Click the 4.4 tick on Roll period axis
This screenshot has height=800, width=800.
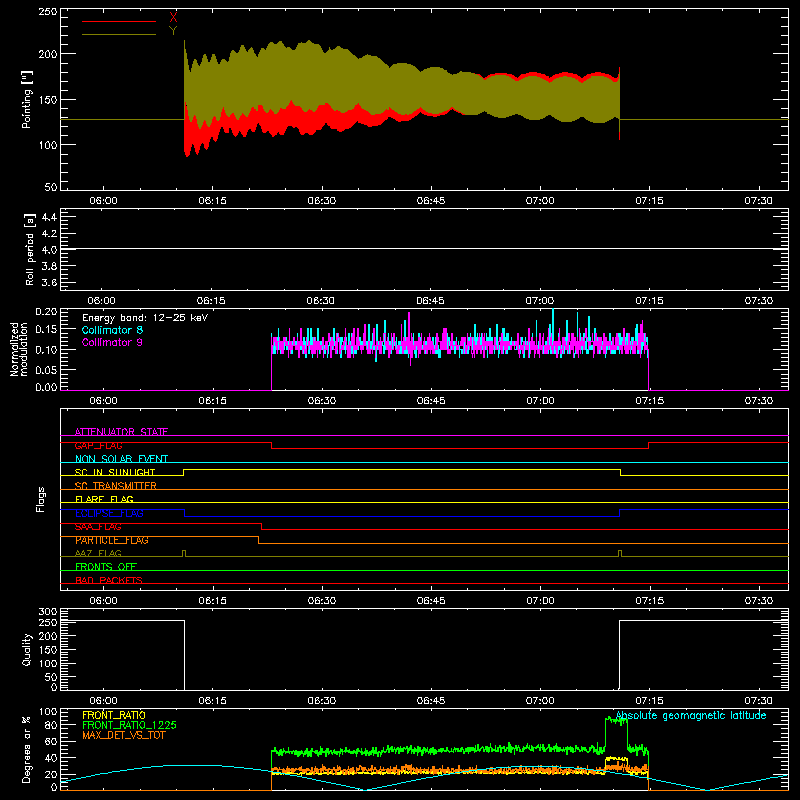click(49, 217)
